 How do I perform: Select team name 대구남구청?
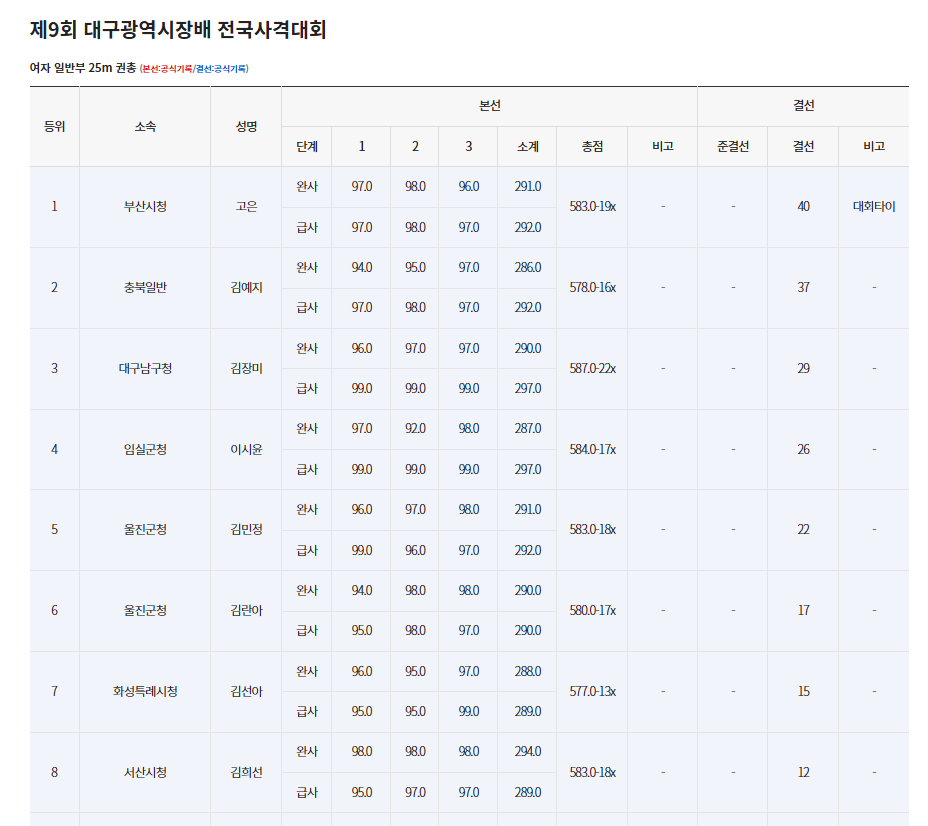pos(145,369)
